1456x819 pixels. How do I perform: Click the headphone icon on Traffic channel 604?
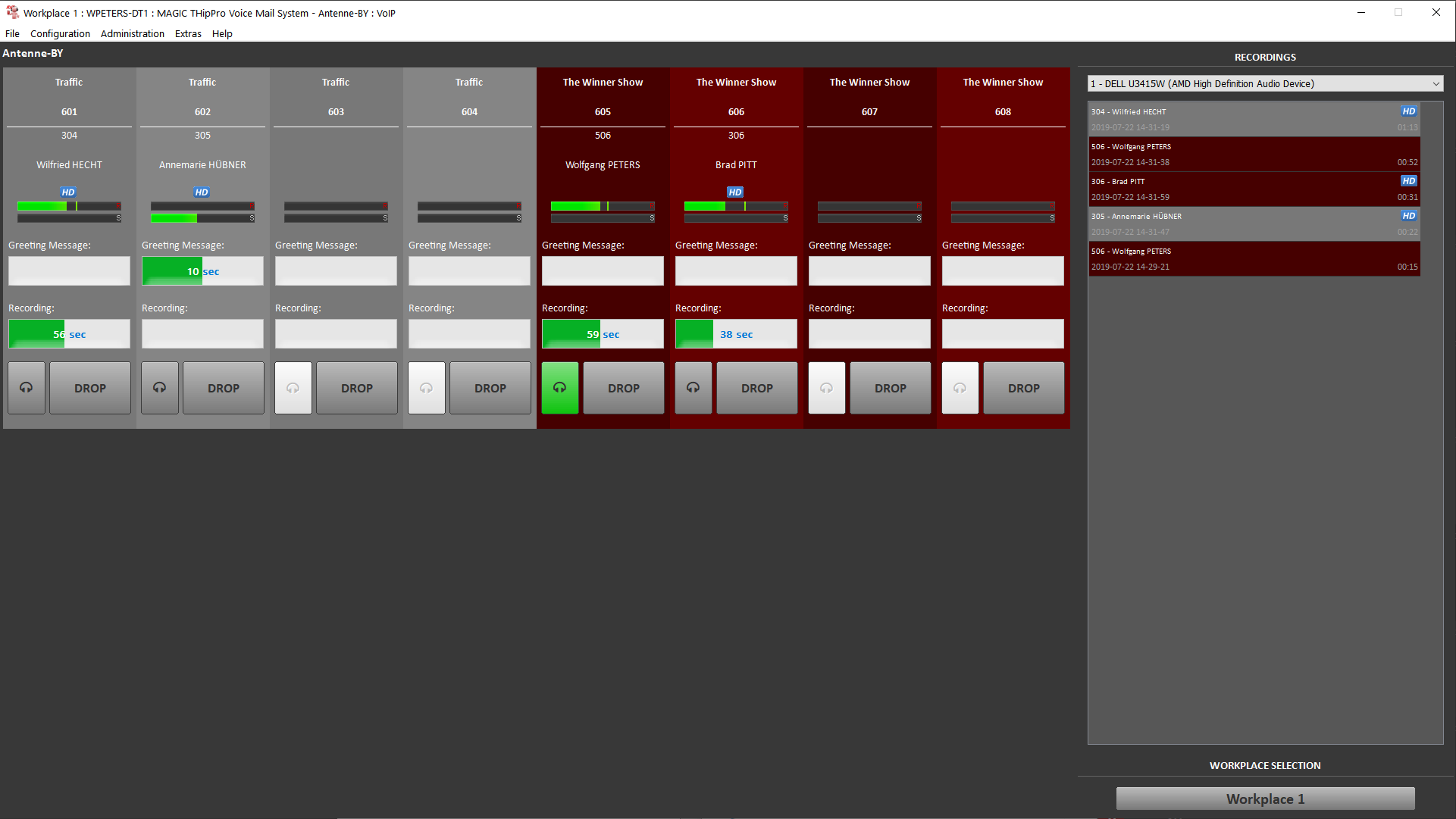tap(427, 388)
